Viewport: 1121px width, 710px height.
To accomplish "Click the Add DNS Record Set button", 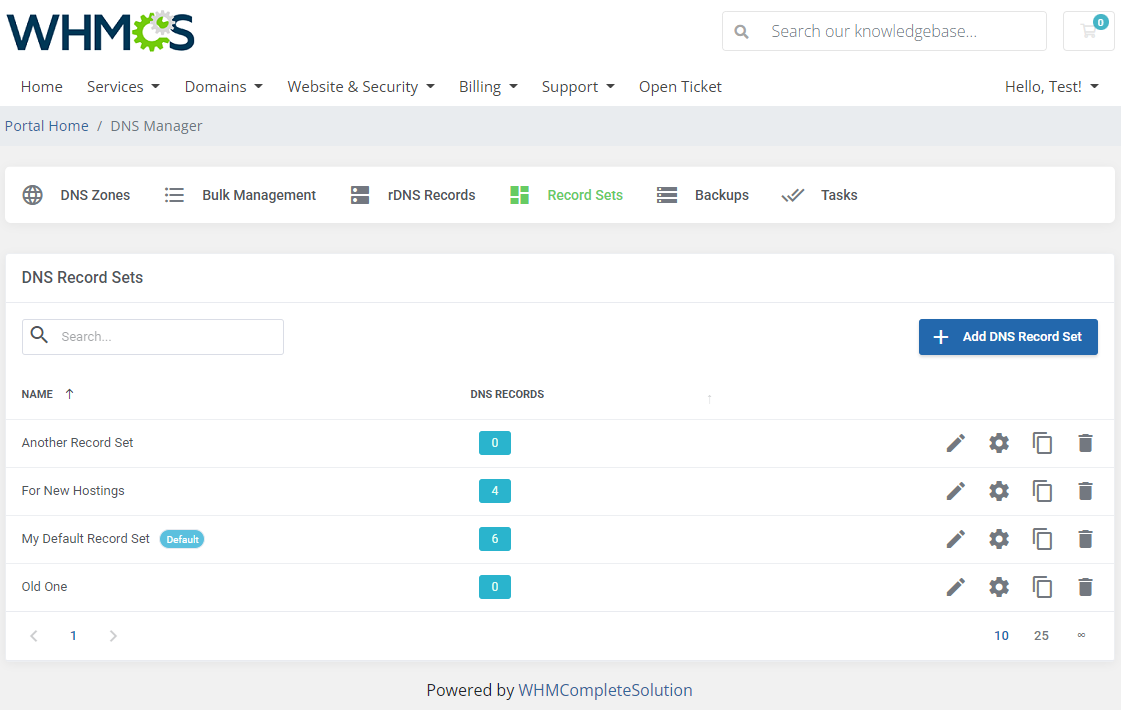I will pos(1008,337).
